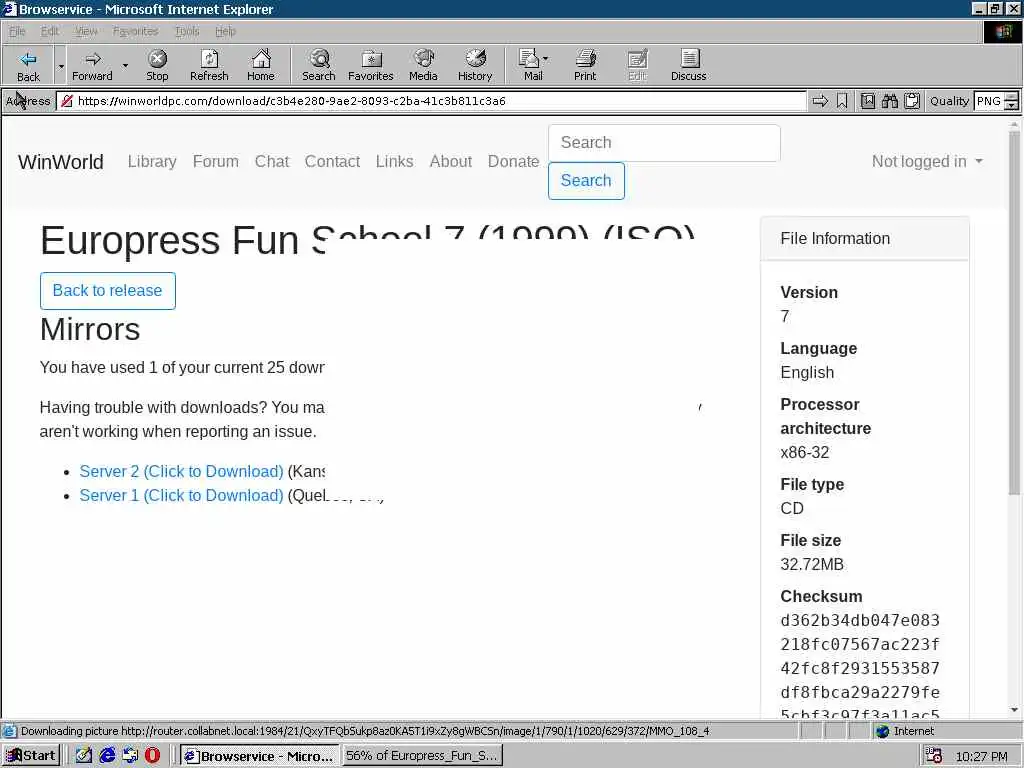This screenshot has width=1024, height=768.
Task: Click the Back to release button
Action: [x=108, y=291]
